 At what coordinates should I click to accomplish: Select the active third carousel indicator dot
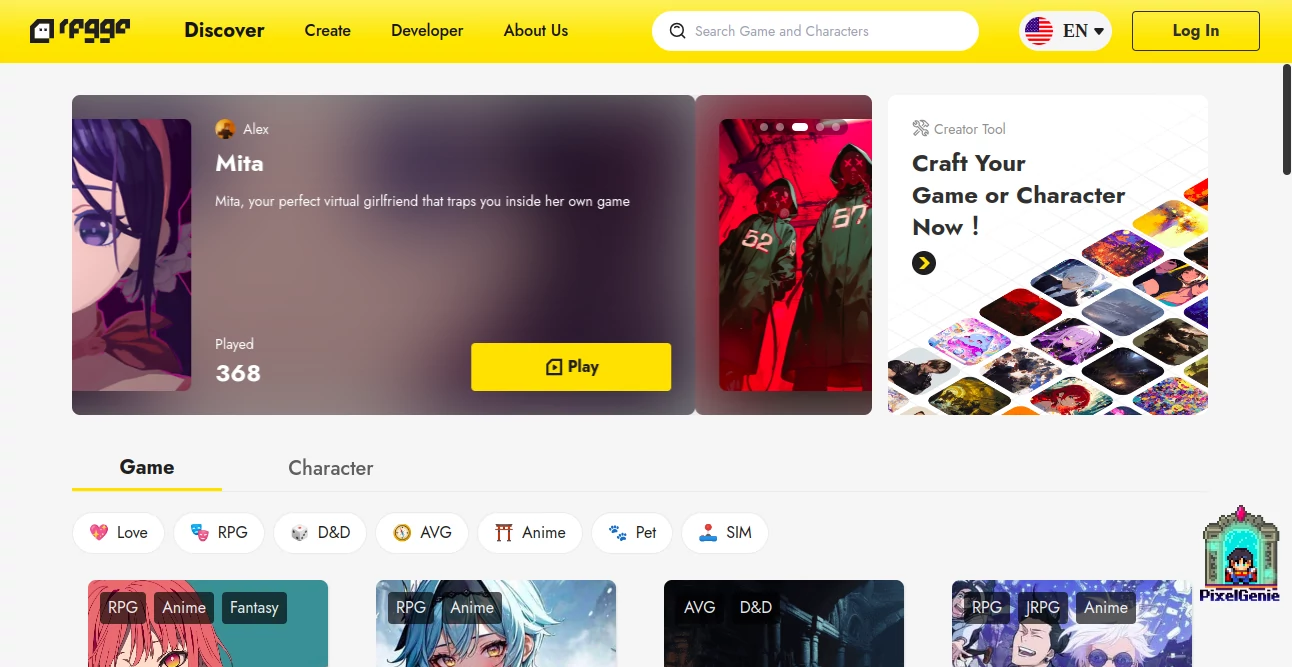coord(800,127)
